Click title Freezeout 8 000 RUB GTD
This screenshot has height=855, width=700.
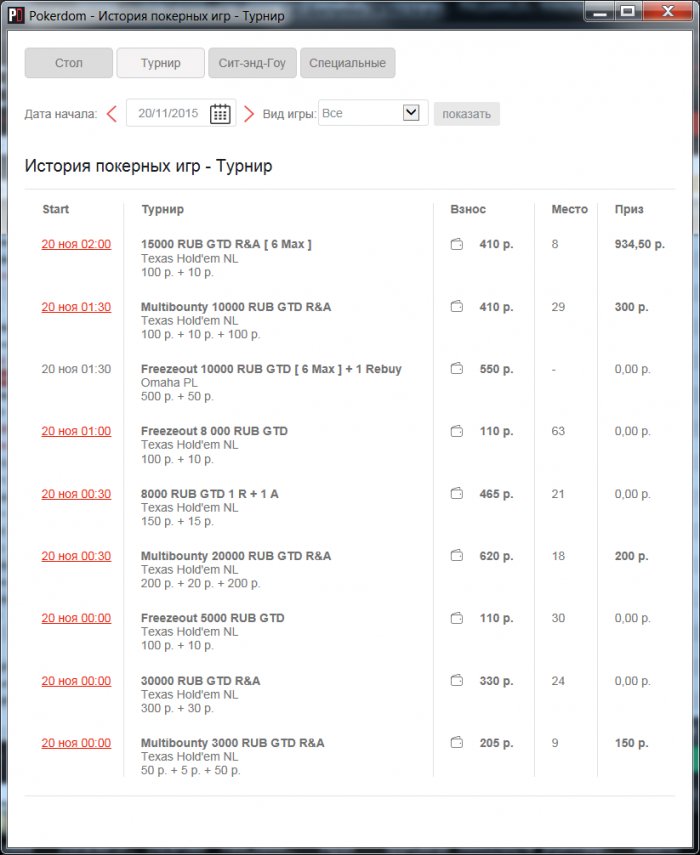click(x=214, y=431)
